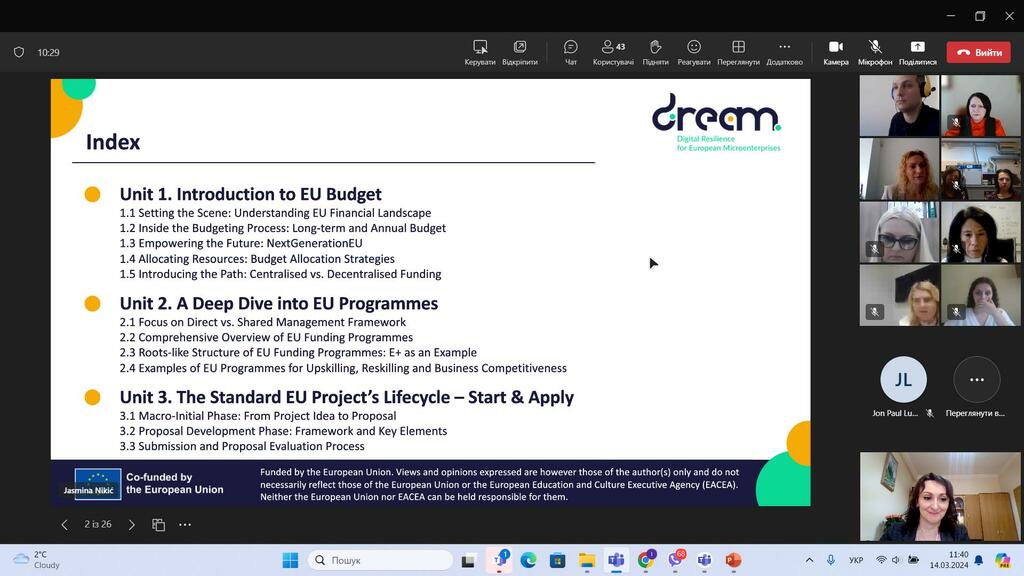Show hidden icons in system tray
The height and width of the screenshot is (576, 1024).
pos(809,560)
